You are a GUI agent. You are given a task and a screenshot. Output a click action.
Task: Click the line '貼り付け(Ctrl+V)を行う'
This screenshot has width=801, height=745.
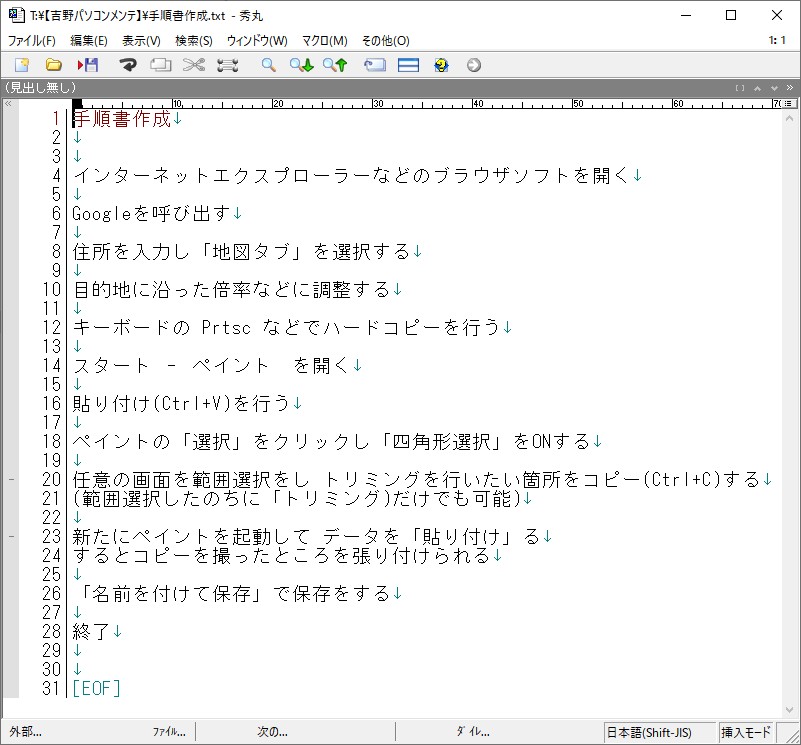click(x=182, y=403)
